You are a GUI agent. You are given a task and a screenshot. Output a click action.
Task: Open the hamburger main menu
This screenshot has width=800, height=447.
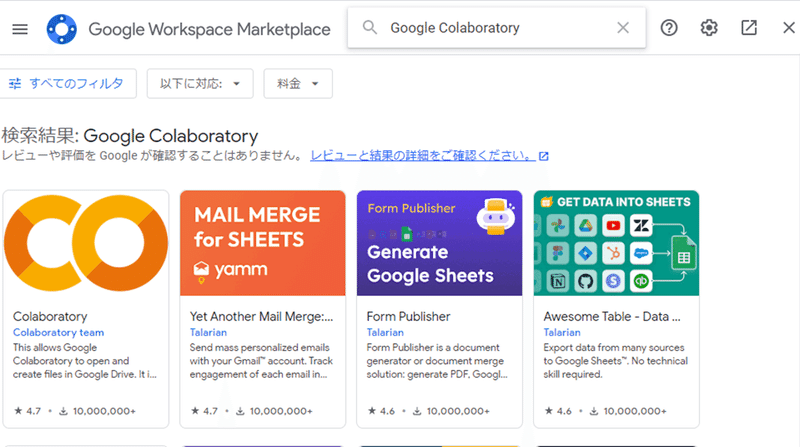tap(20, 29)
